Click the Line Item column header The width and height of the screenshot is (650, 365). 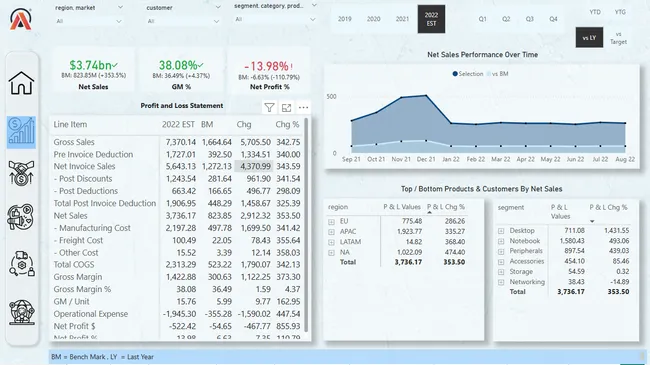[x=70, y=124]
